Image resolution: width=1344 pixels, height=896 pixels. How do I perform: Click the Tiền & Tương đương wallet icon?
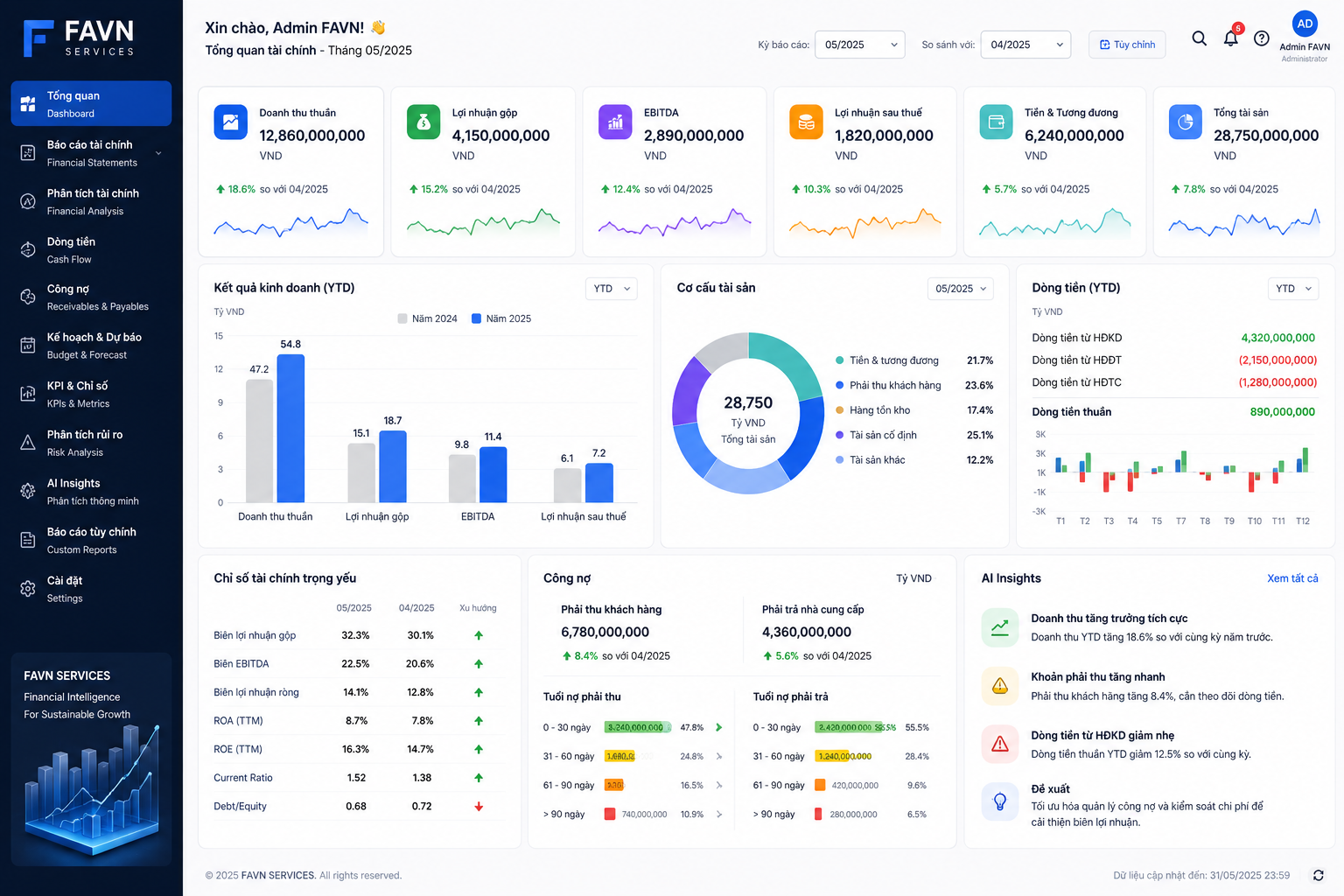996,122
